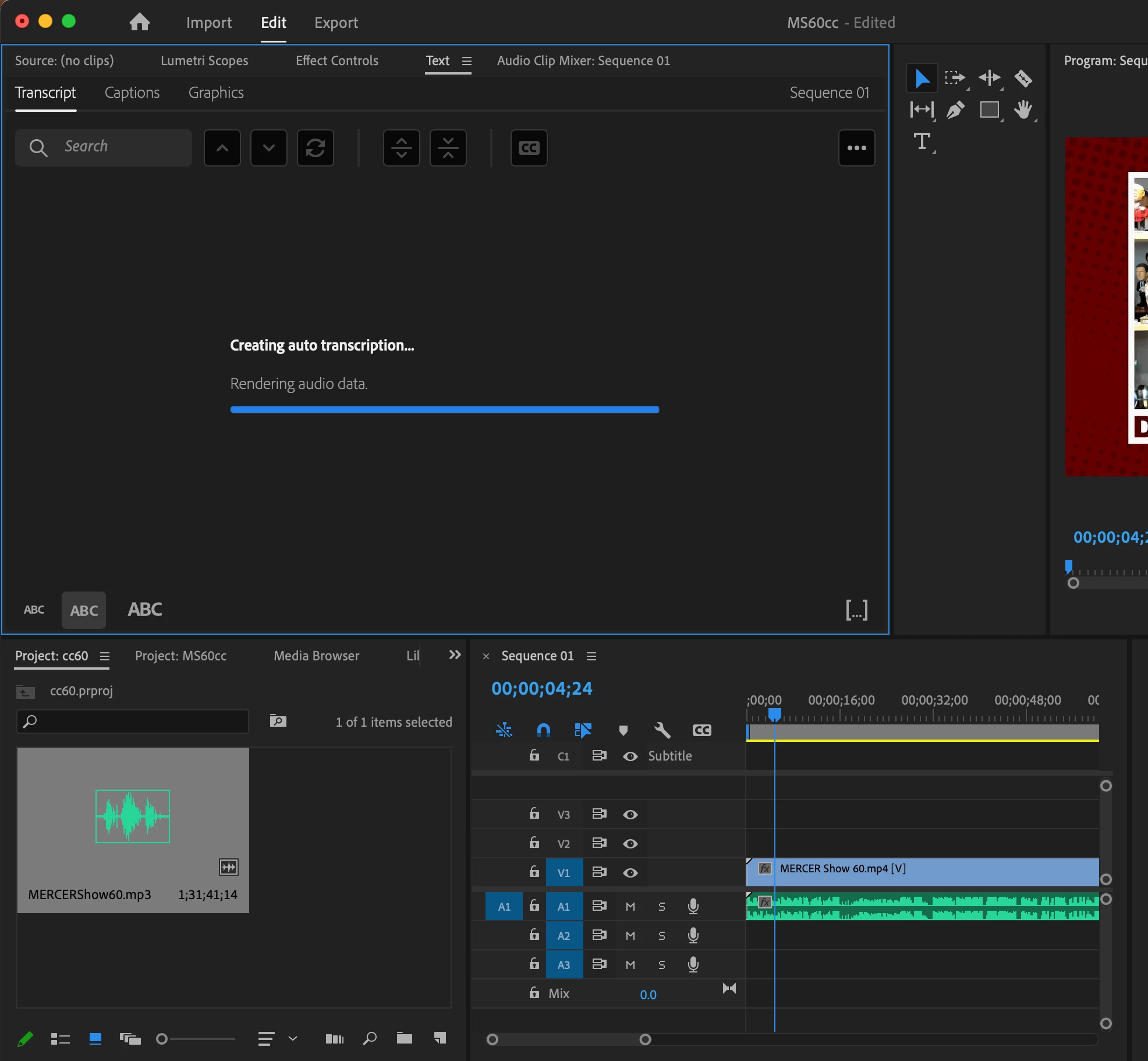Open the Effect Controls panel tab

coord(336,61)
